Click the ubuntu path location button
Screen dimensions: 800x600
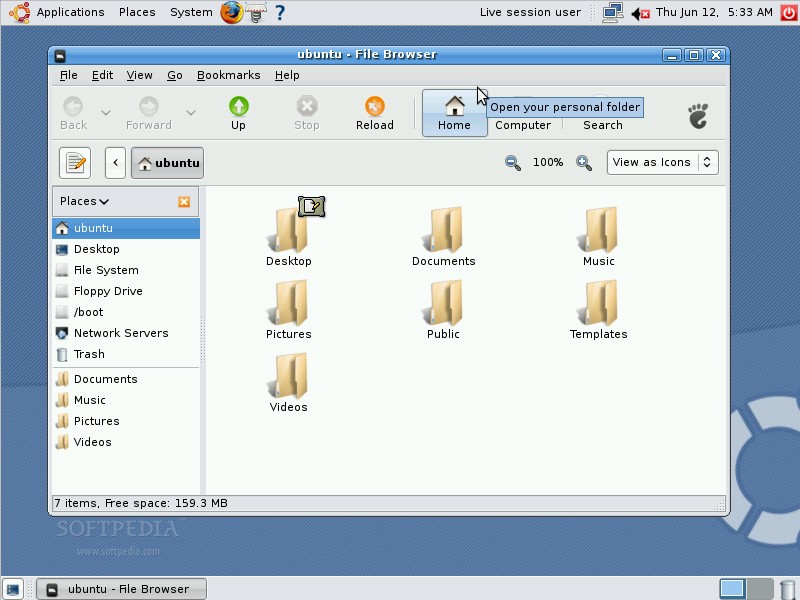[167, 163]
